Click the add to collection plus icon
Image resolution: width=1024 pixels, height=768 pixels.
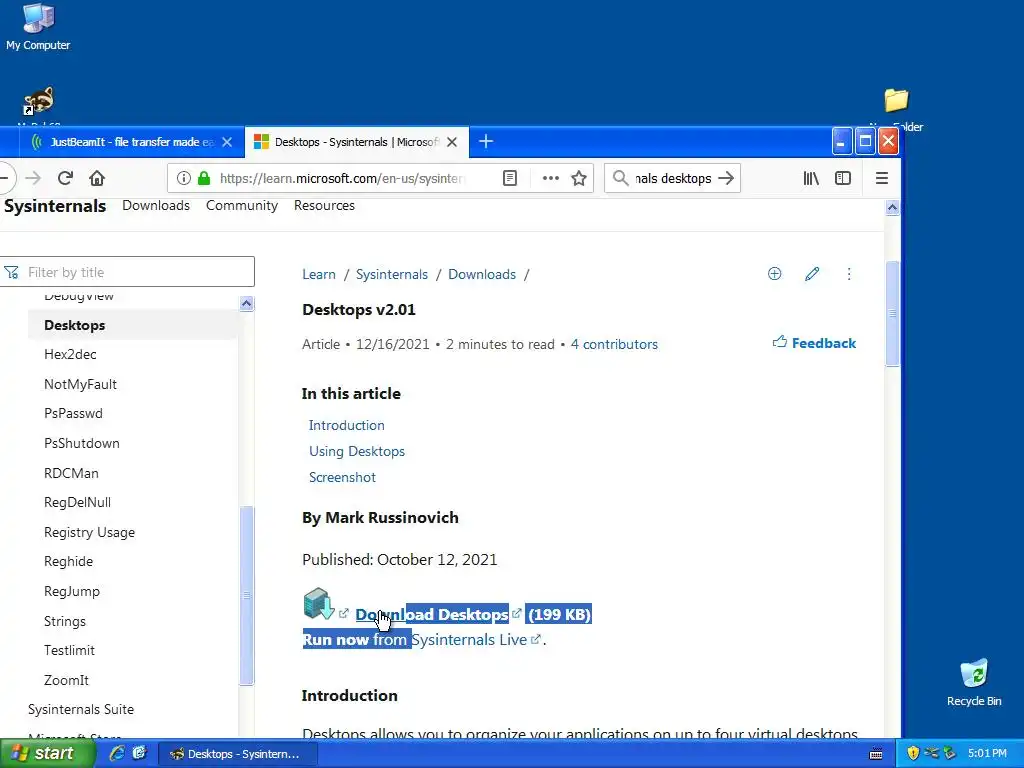[775, 274]
